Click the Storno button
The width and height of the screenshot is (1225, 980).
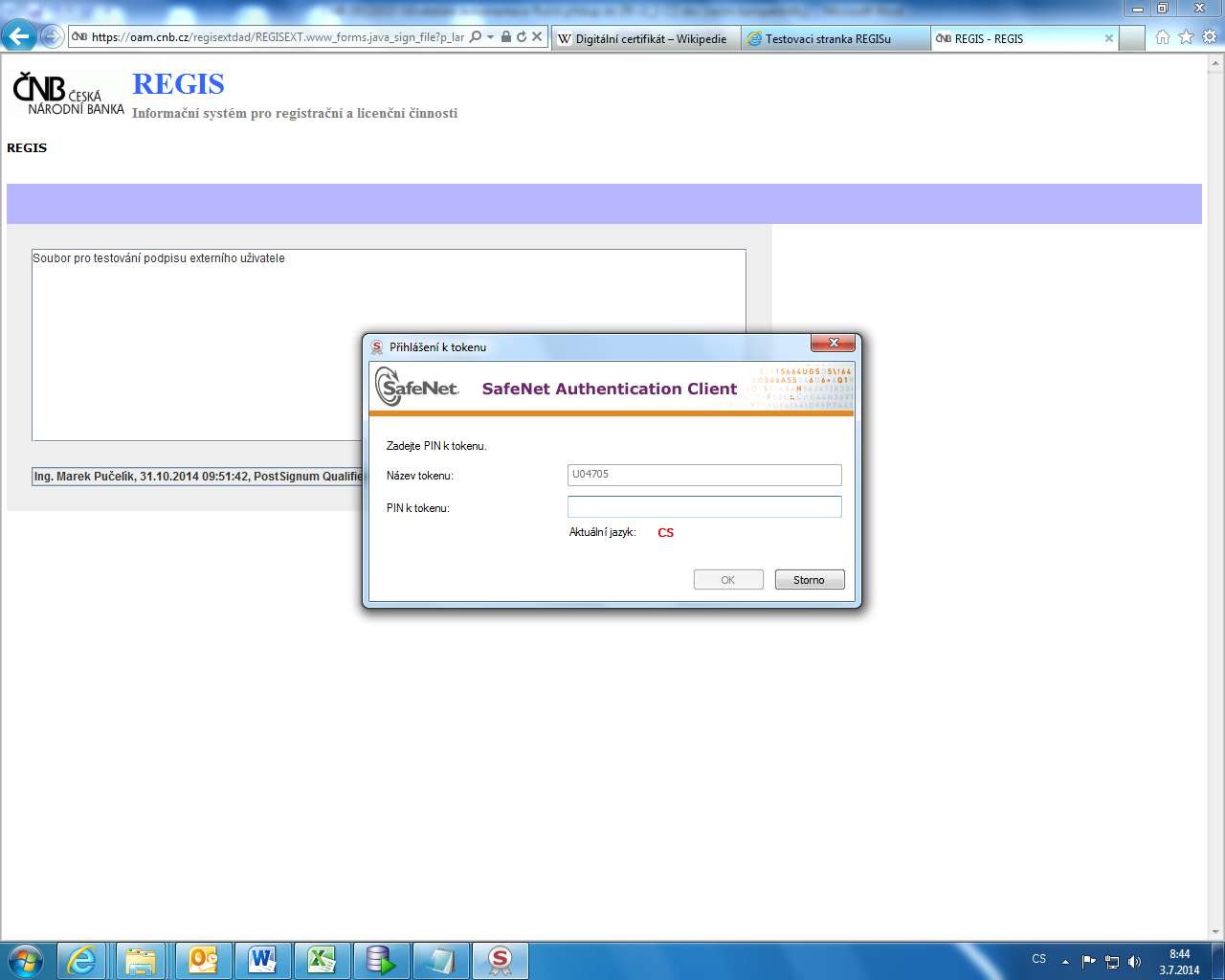click(x=810, y=580)
